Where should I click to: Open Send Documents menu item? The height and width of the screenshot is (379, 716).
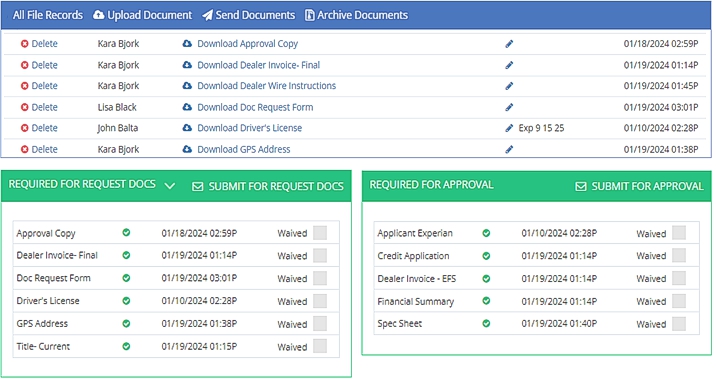(249, 15)
